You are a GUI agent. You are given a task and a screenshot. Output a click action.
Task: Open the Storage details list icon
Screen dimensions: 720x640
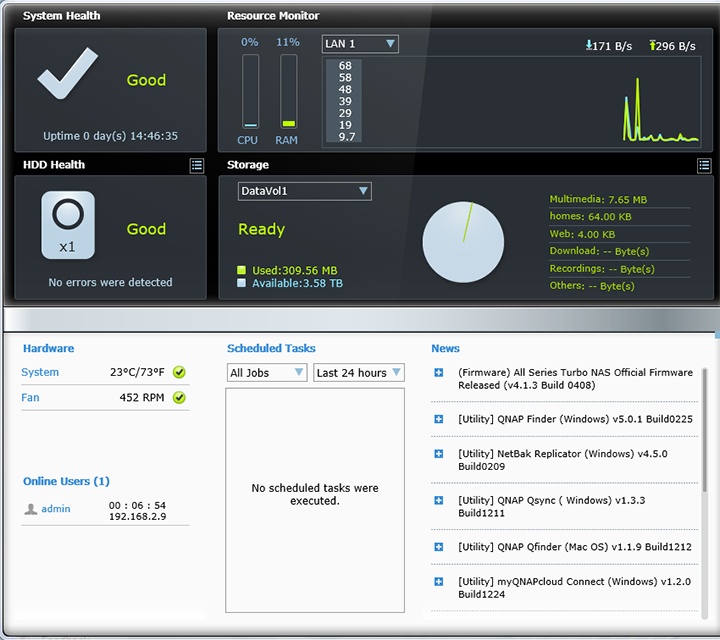[704, 165]
